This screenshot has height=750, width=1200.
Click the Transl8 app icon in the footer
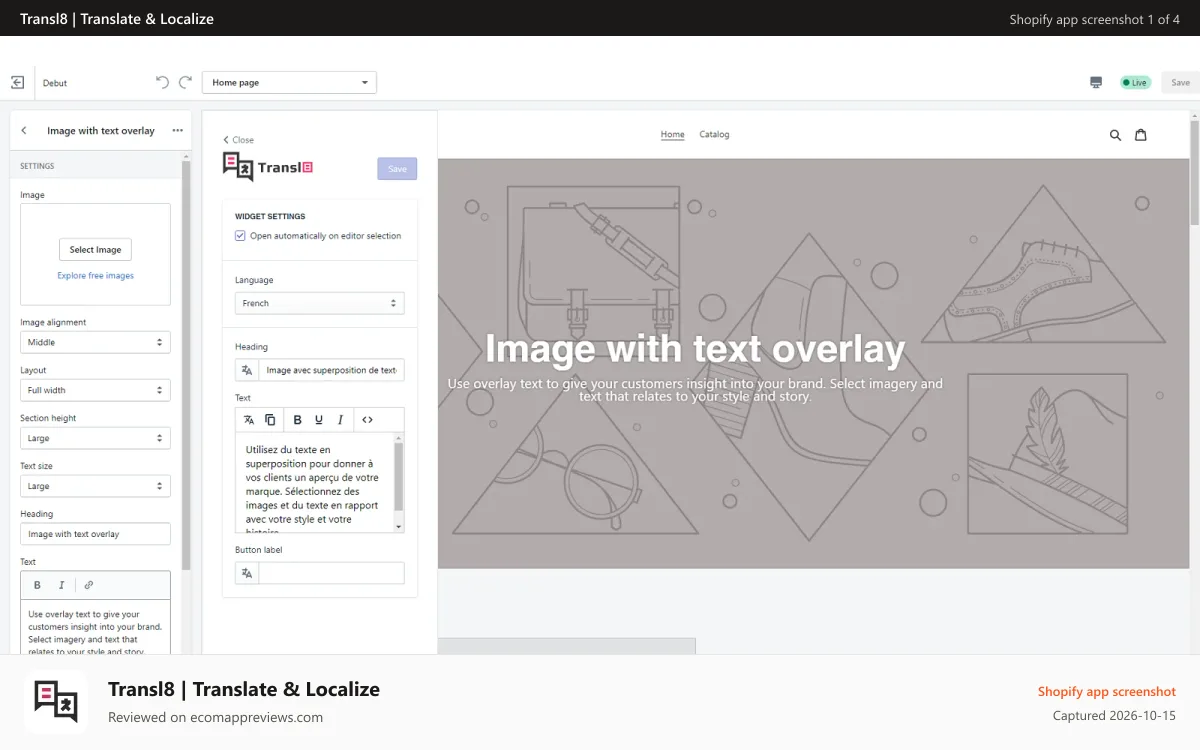pyautogui.click(x=55, y=702)
